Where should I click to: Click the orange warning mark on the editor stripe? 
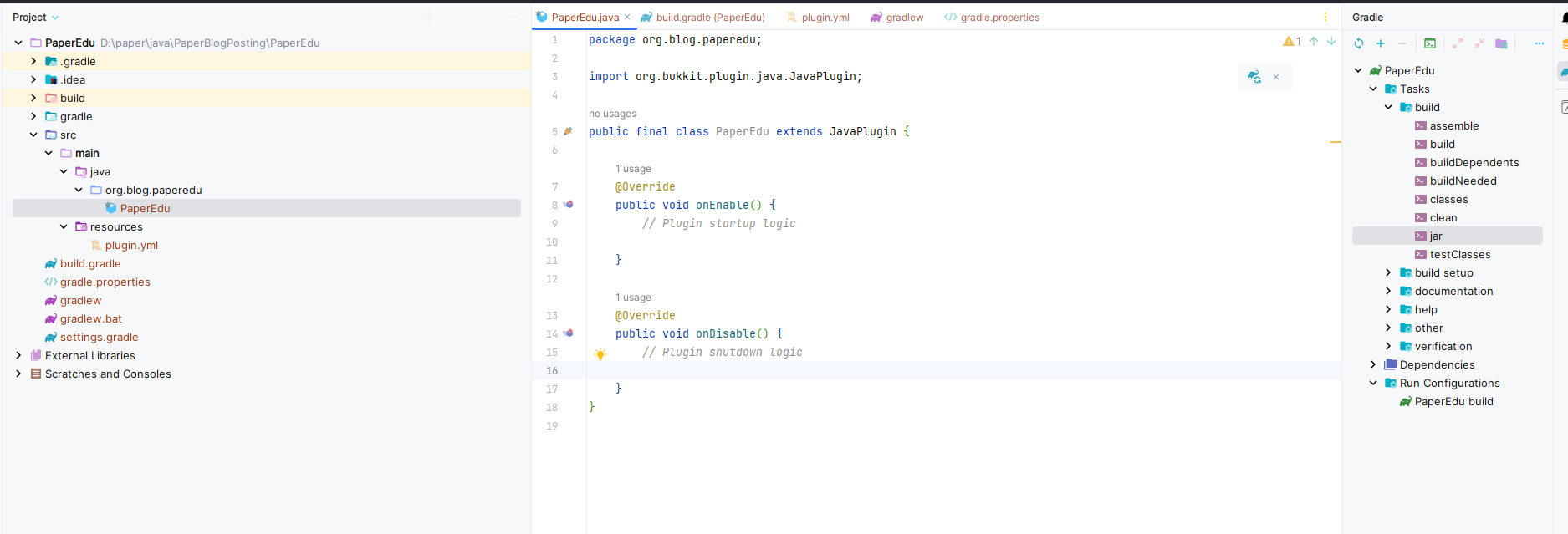(1336, 142)
